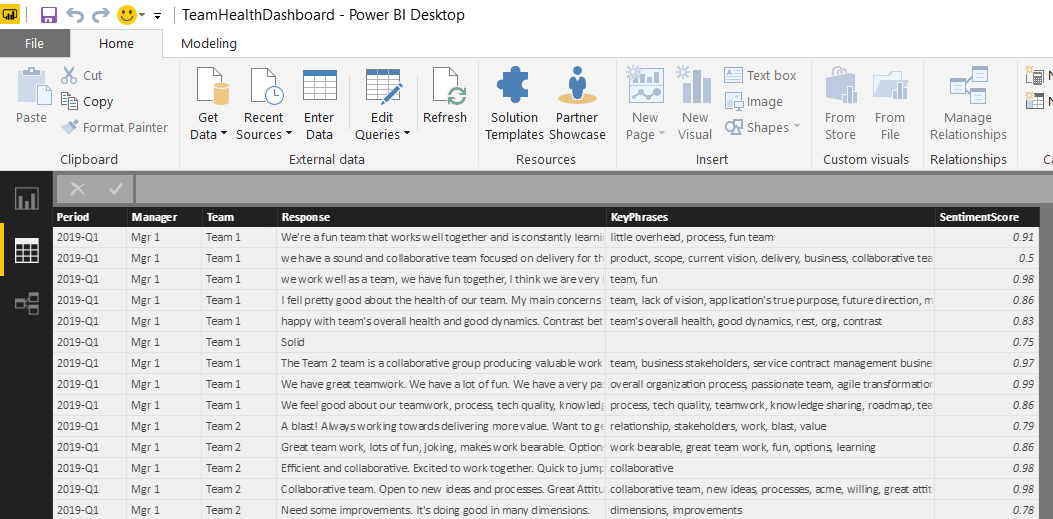Click the Power BI logo icon
This screenshot has width=1053, height=519.
tap(11, 14)
